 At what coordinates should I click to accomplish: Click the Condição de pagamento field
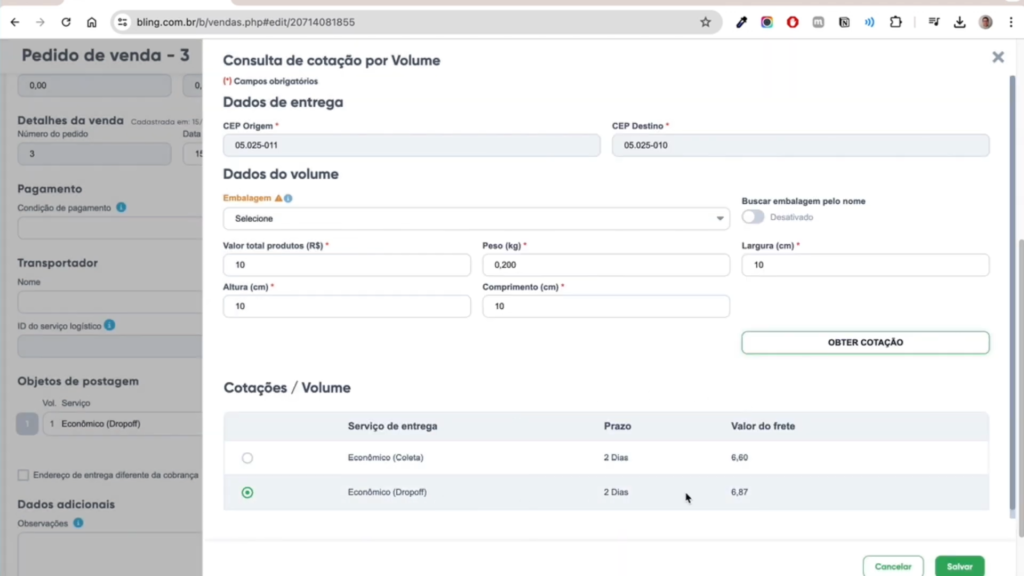point(110,228)
